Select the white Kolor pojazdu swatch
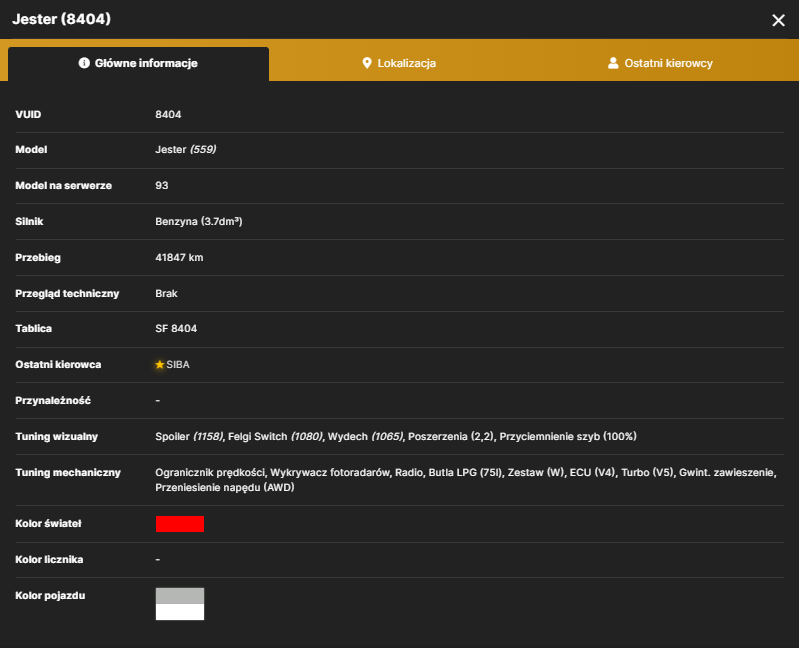799x648 pixels. [180, 612]
